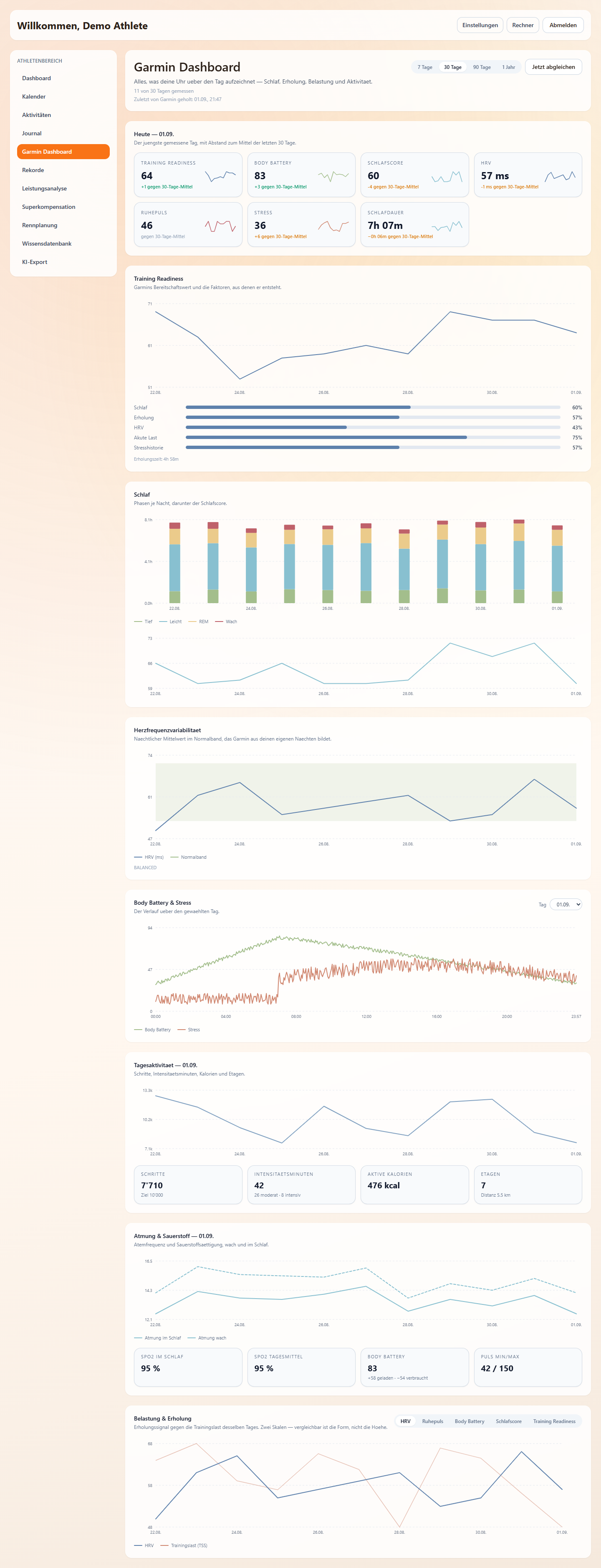Click the HRV factor progress bar
This screenshot has width=601, height=1568.
[373, 427]
